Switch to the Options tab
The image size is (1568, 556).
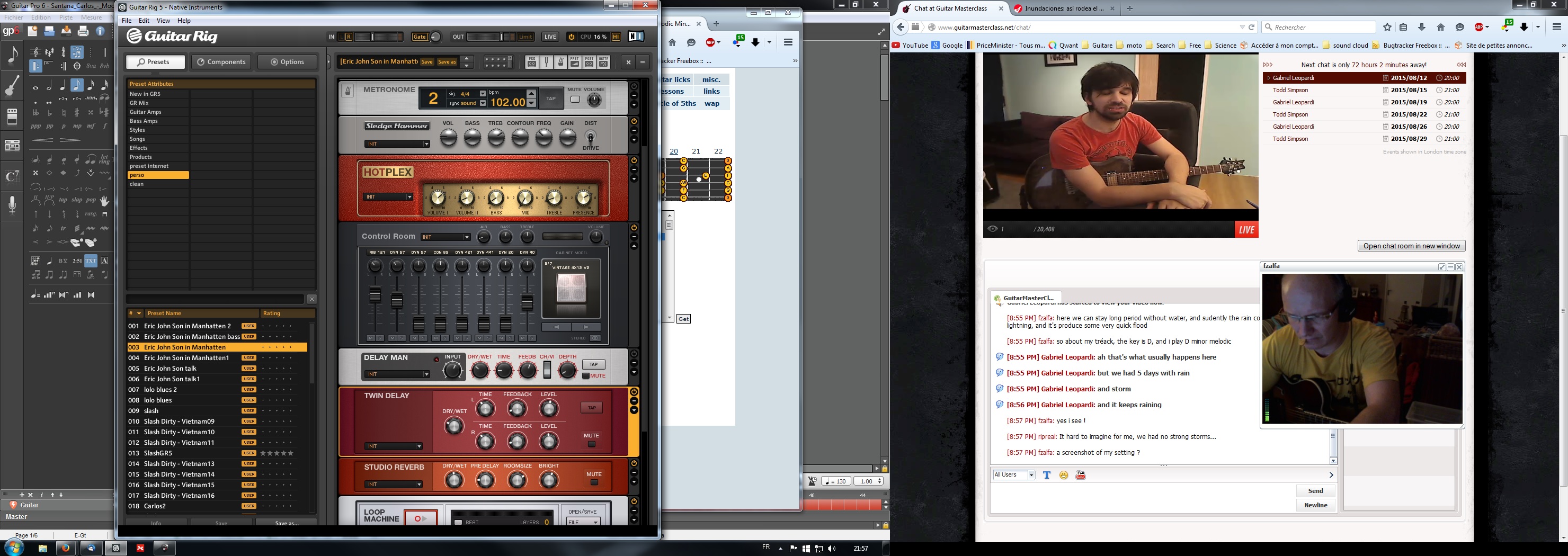tap(287, 62)
